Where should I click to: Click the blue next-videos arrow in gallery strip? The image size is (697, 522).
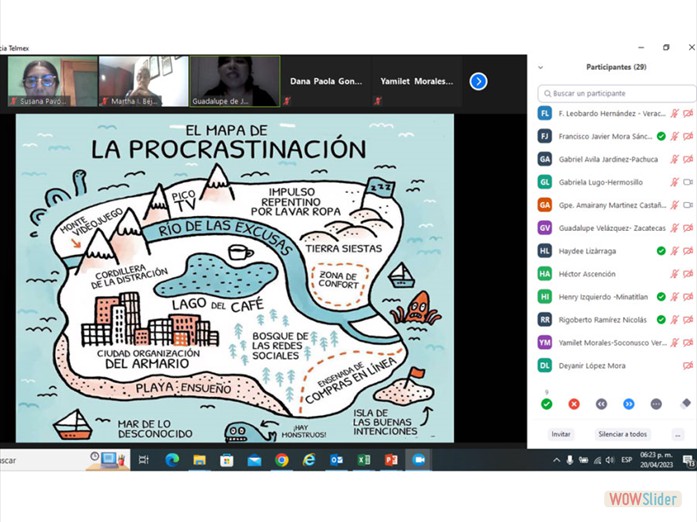point(478,81)
